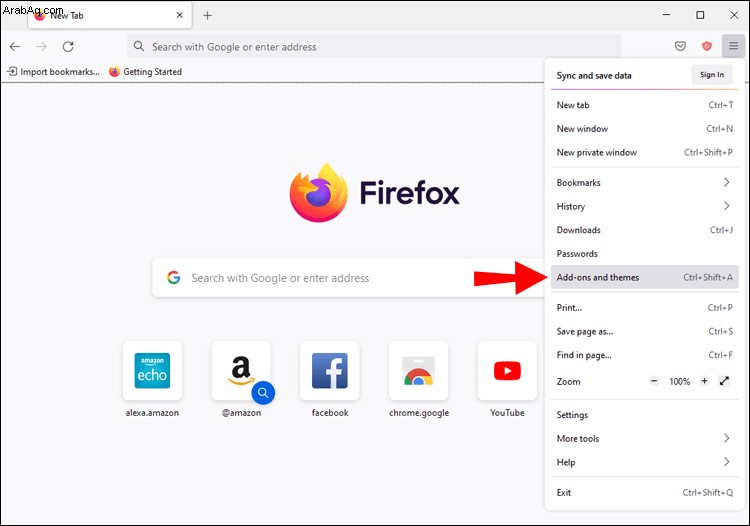Close the hamburger application menu button

click(x=733, y=46)
